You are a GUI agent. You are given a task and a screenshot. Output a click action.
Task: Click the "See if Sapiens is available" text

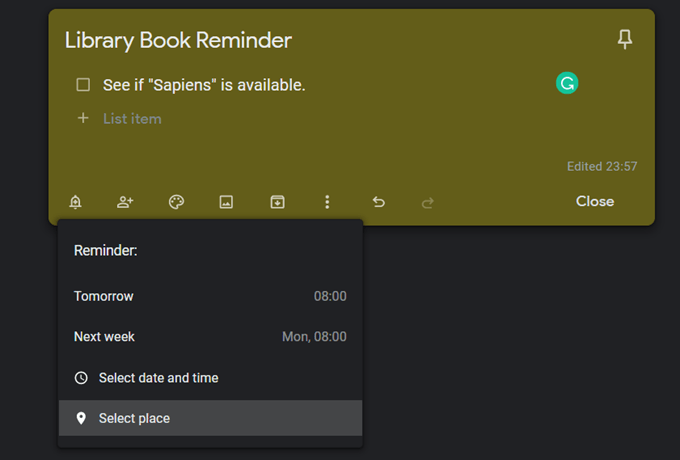click(204, 85)
